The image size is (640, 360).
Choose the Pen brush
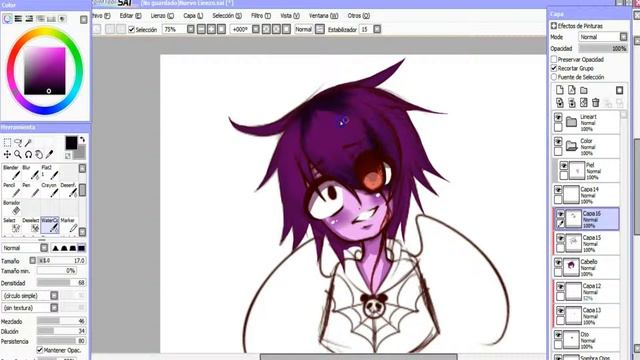click(x=31, y=190)
